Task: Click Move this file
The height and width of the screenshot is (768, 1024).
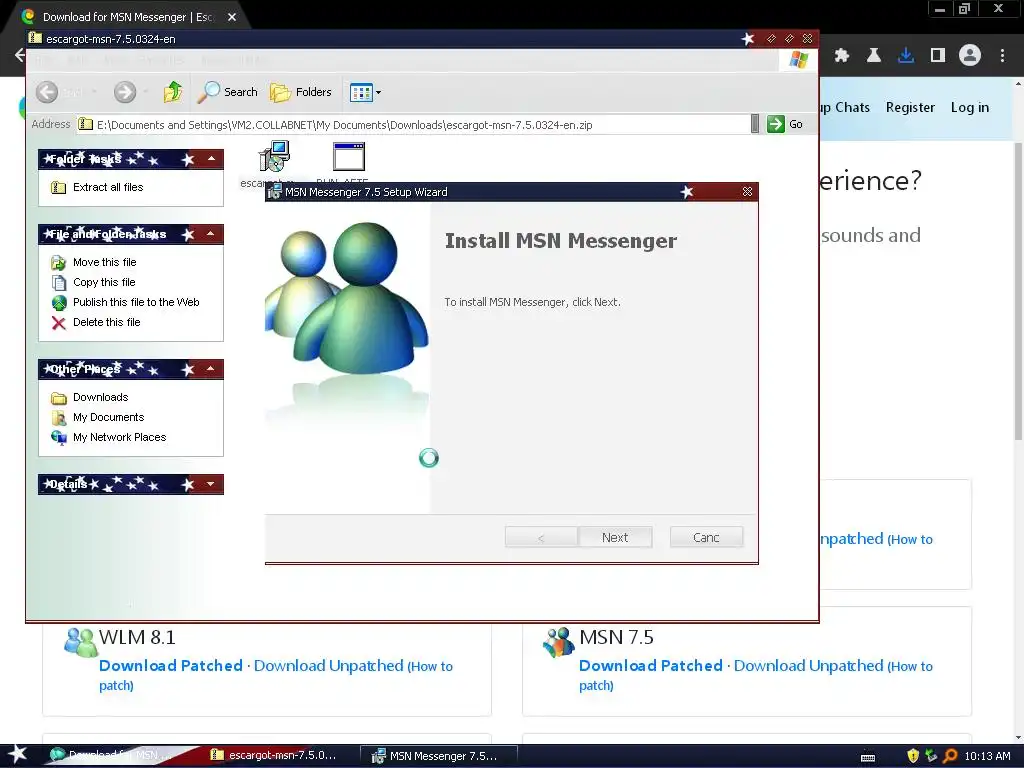Action: click(x=104, y=262)
